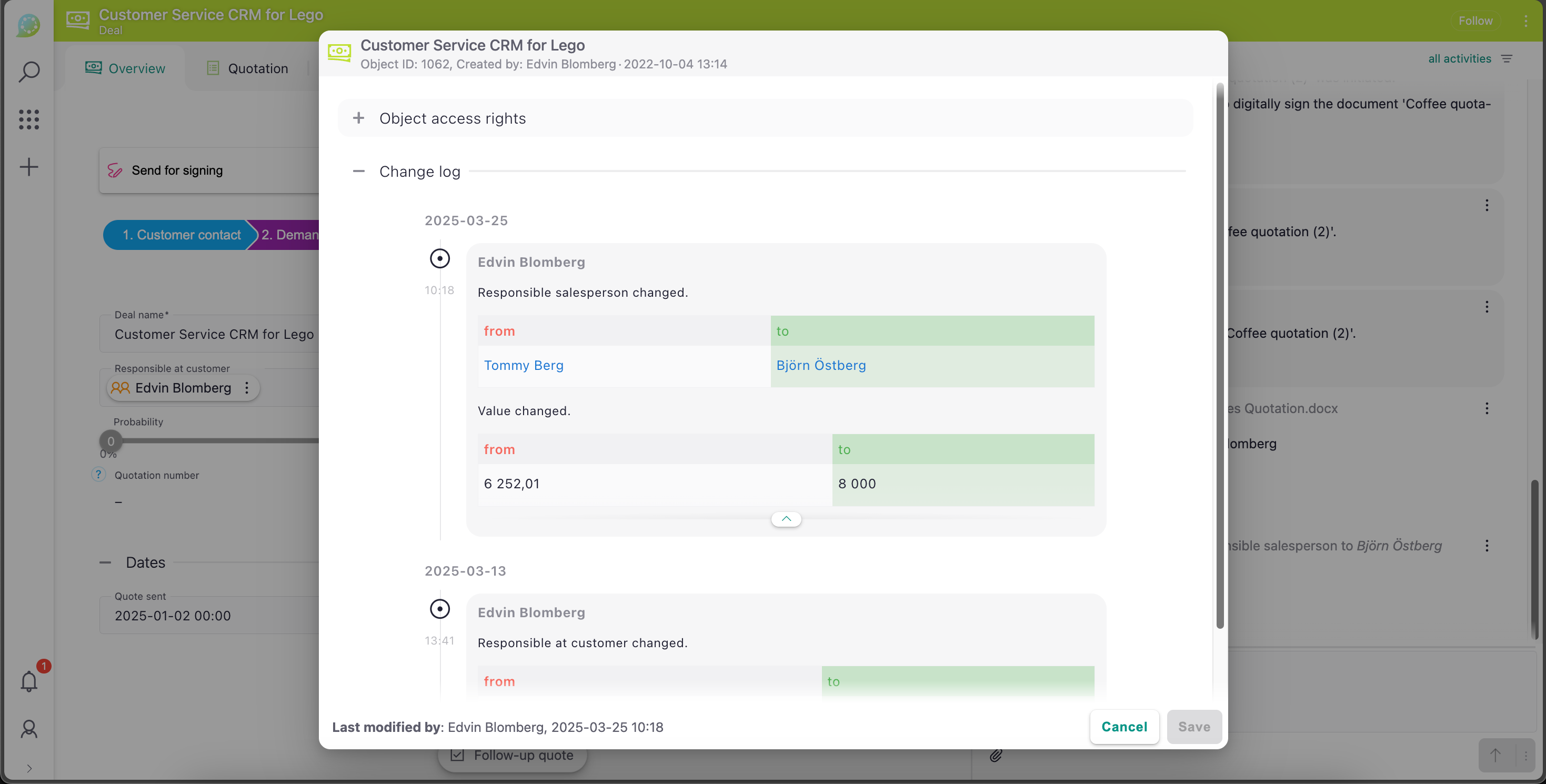Screen dimensions: 1546x784
Task: Click the send up-arrow button
Action: tap(1495, 755)
